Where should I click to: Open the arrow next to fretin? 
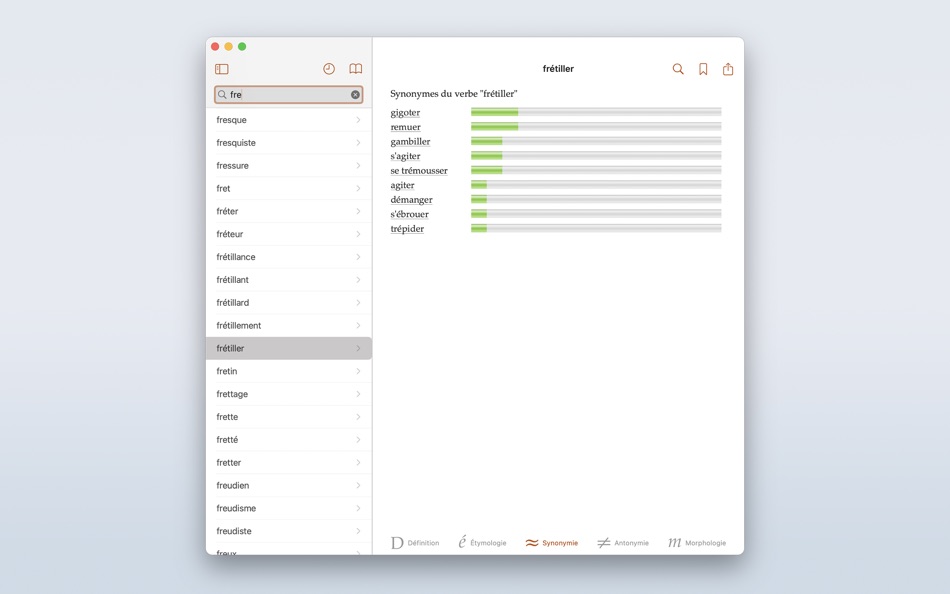359,371
